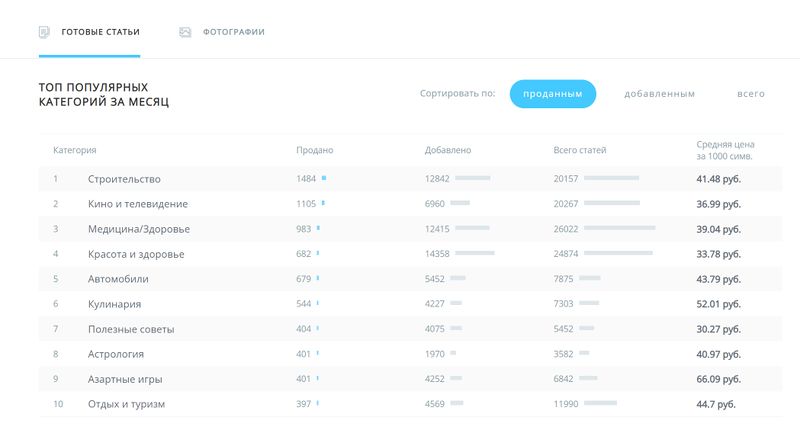The height and width of the screenshot is (430, 800).
Task: Click price 43.79 руб. for Автомобили
Action: [718, 279]
